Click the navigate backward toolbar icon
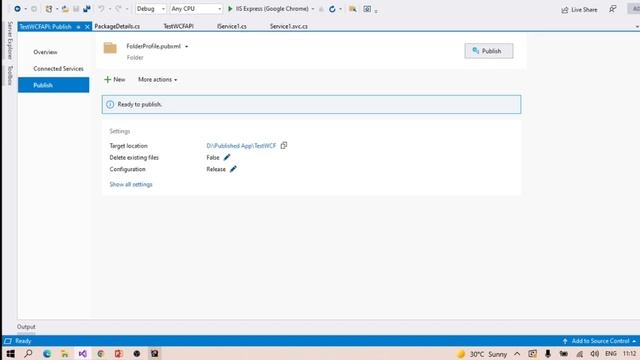 (x=17, y=9)
